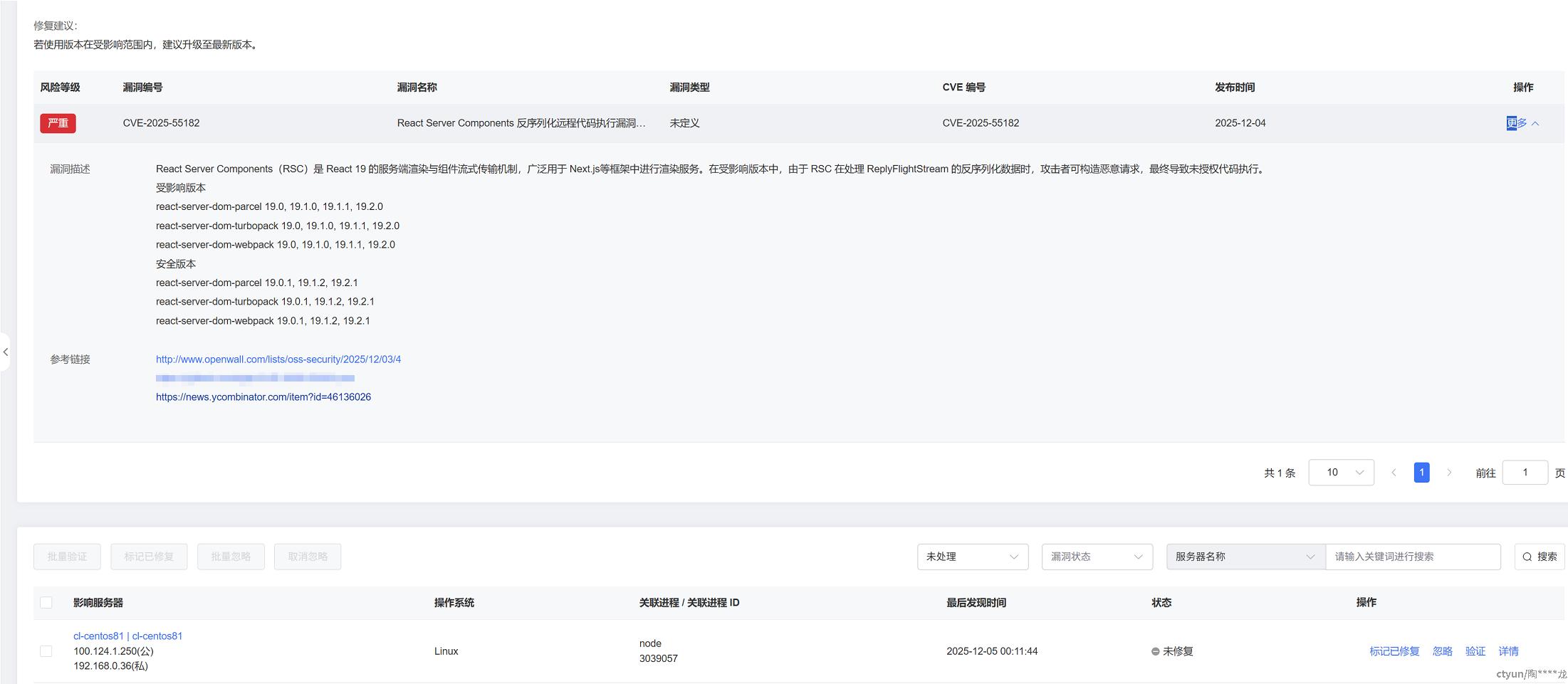
Task: Open the 漏洞状态 dropdown
Action: click(1097, 557)
